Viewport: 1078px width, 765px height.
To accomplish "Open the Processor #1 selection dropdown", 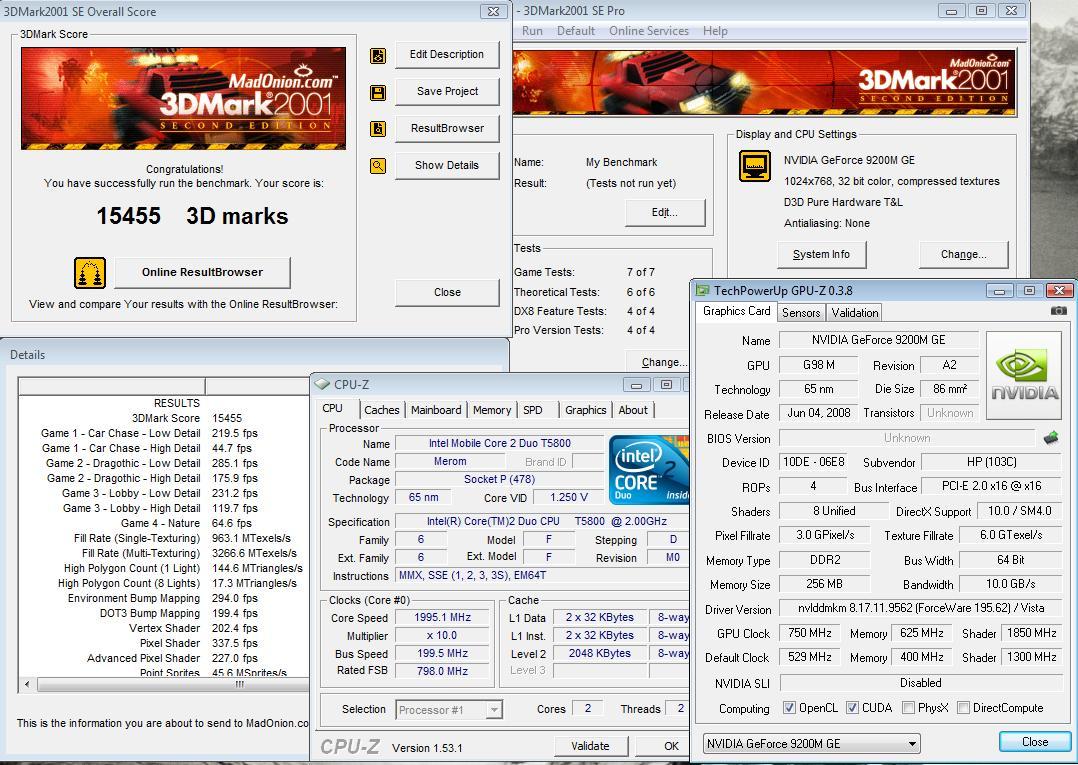I will (449, 709).
